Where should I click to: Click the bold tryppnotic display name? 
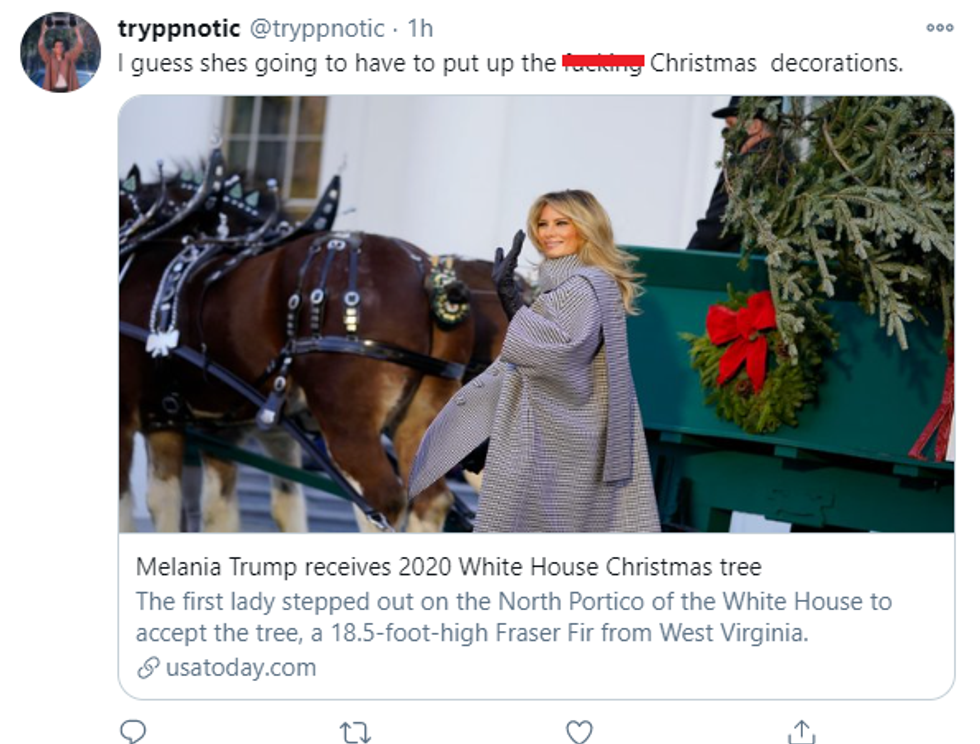[178, 28]
